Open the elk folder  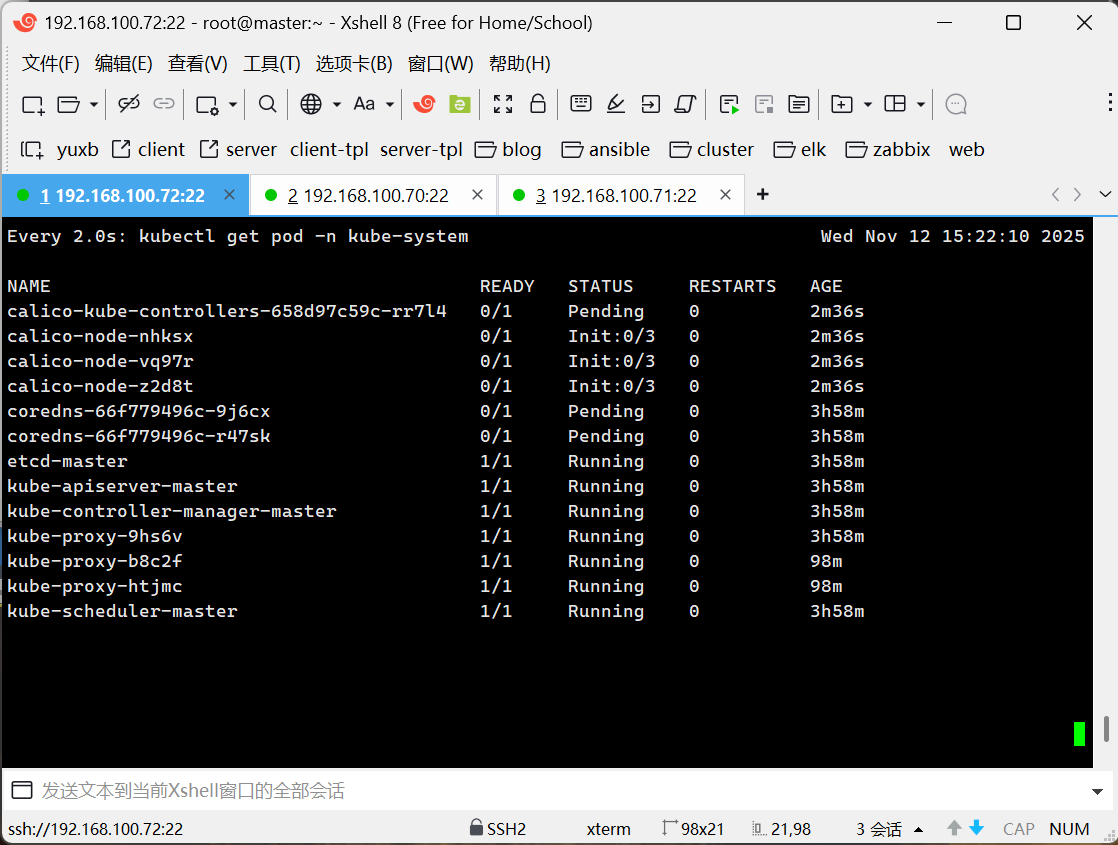pyautogui.click(x=800, y=150)
